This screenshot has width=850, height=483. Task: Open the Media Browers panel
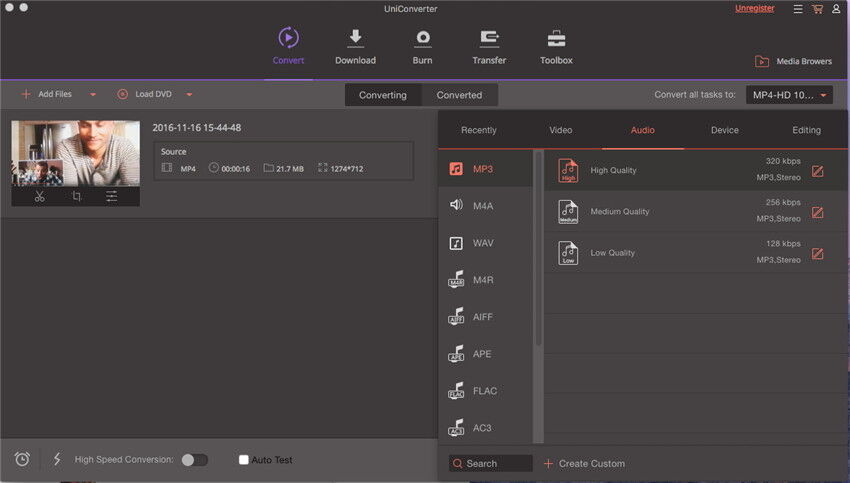793,61
